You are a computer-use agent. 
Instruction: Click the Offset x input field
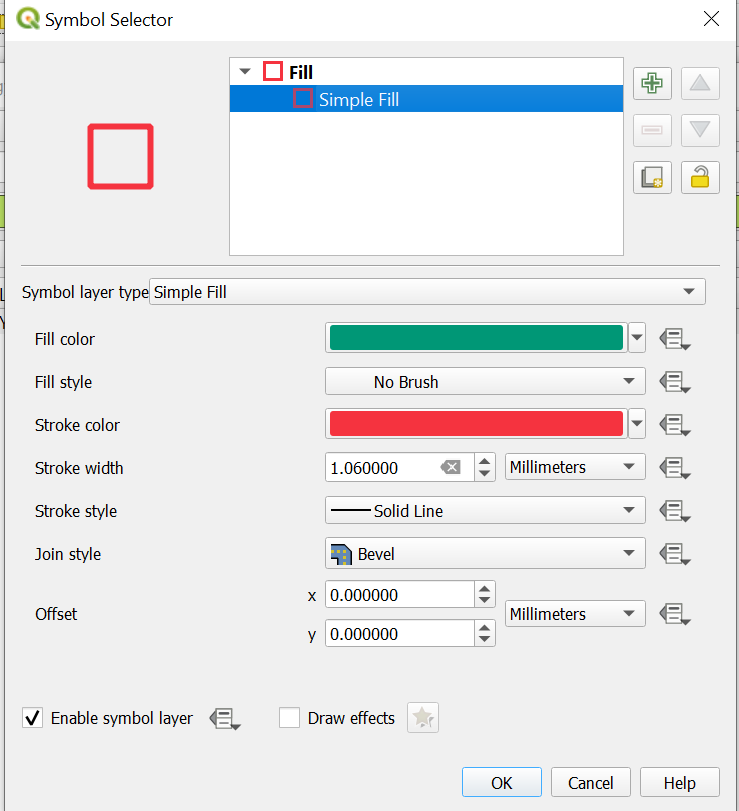(x=399, y=595)
